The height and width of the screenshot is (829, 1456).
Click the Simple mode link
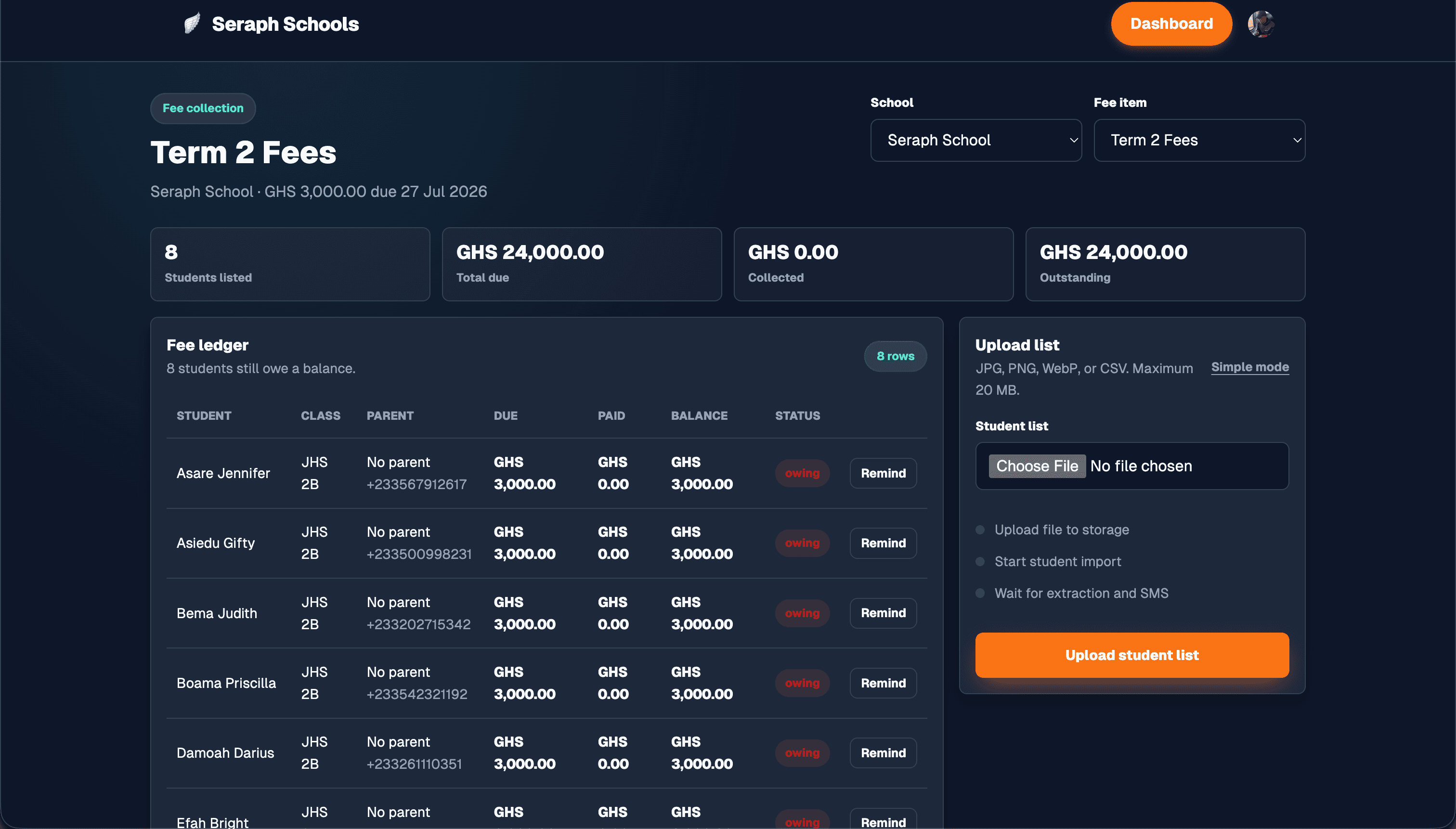click(1250, 367)
